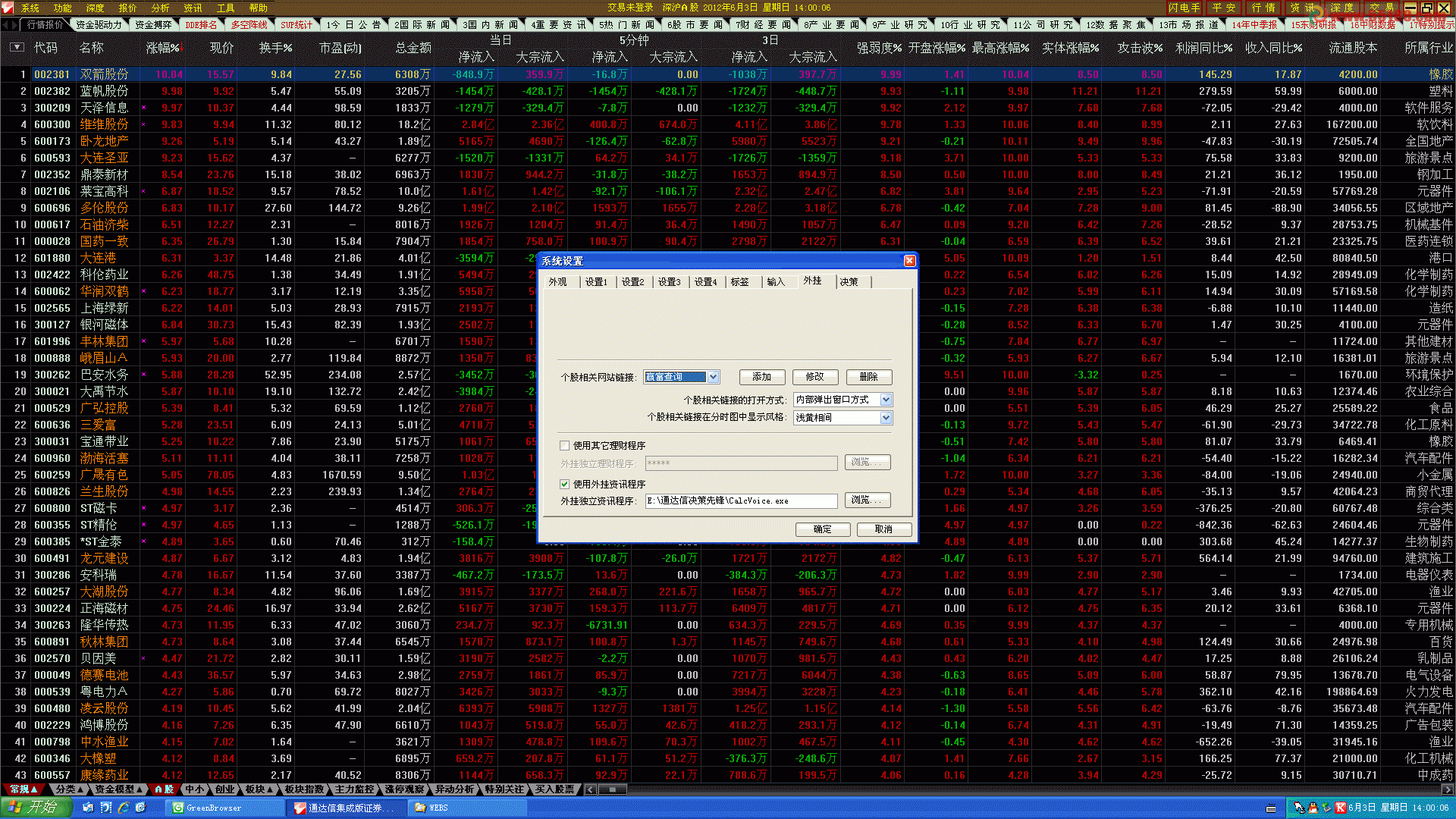This screenshot has width=1456, height=819.
Task: Click 浏览 button for 外挂独立资讯程序
Action: click(x=867, y=500)
